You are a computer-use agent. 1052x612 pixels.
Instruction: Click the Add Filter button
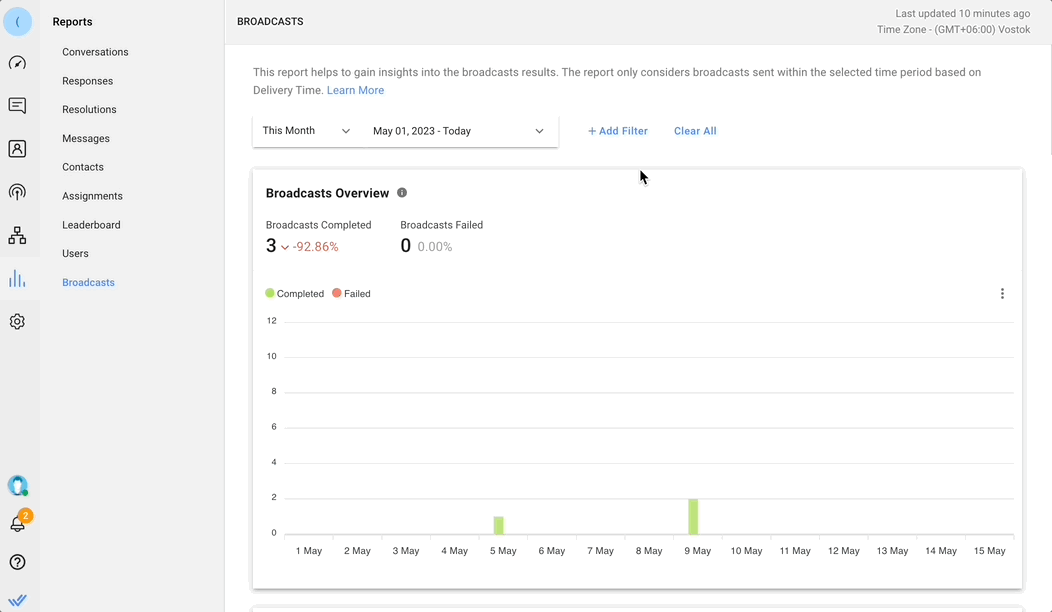pyautogui.click(x=617, y=131)
